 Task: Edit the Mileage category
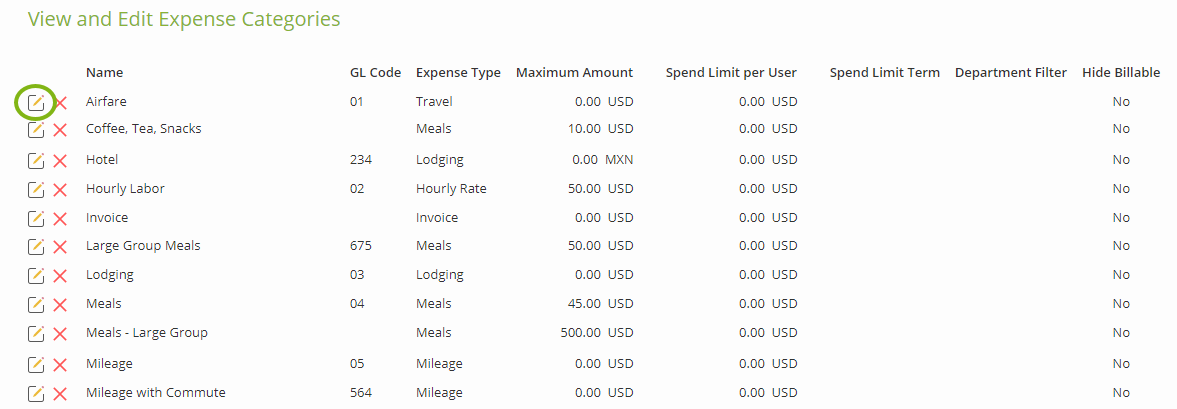point(36,365)
